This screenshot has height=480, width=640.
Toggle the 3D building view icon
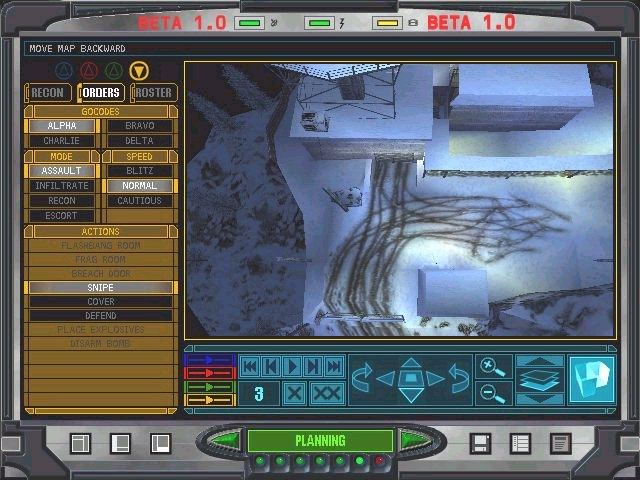[590, 380]
